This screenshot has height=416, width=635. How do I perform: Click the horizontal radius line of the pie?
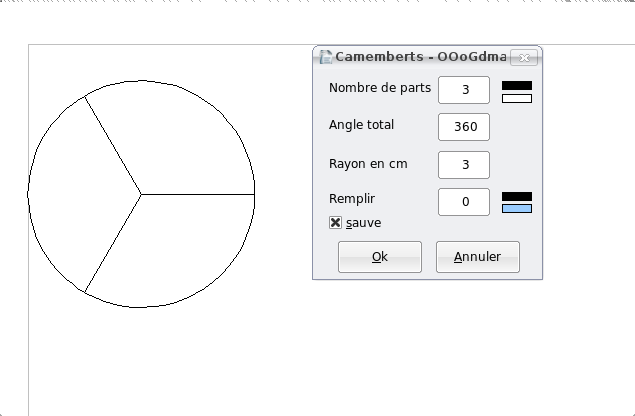pos(200,194)
